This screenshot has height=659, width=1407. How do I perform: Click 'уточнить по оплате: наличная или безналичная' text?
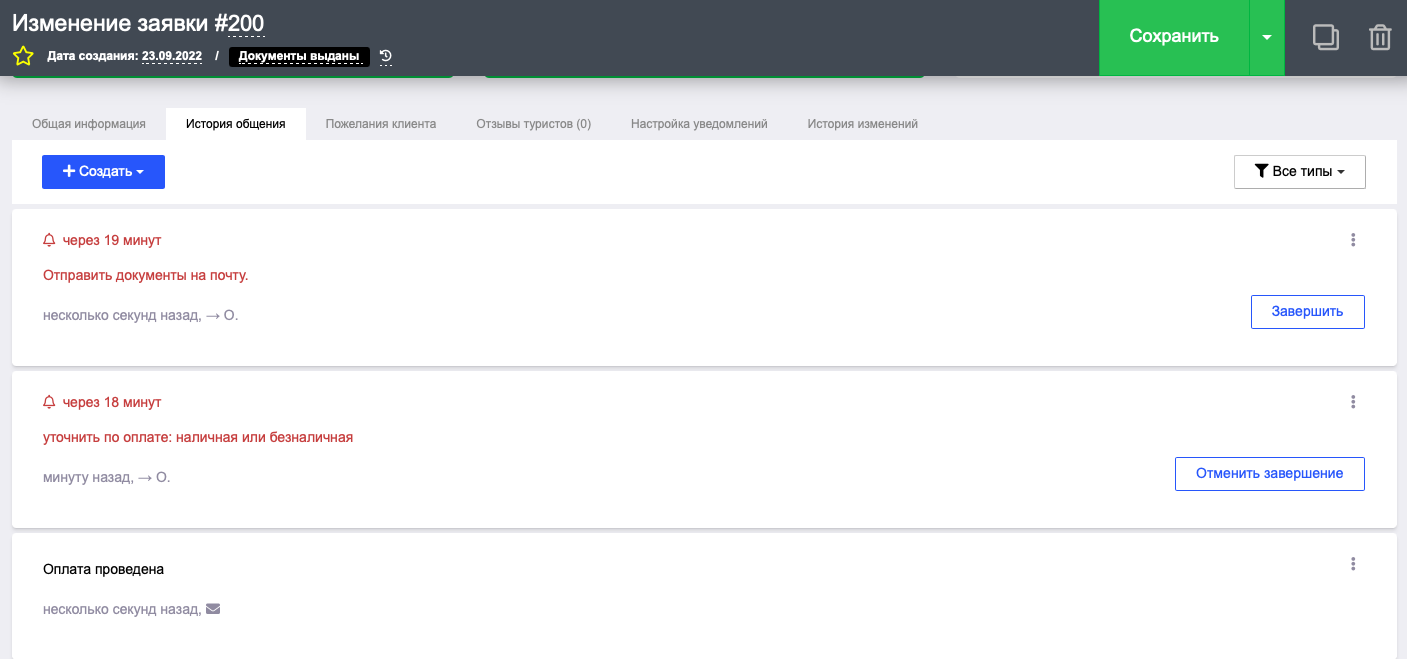pyautogui.click(x=198, y=437)
